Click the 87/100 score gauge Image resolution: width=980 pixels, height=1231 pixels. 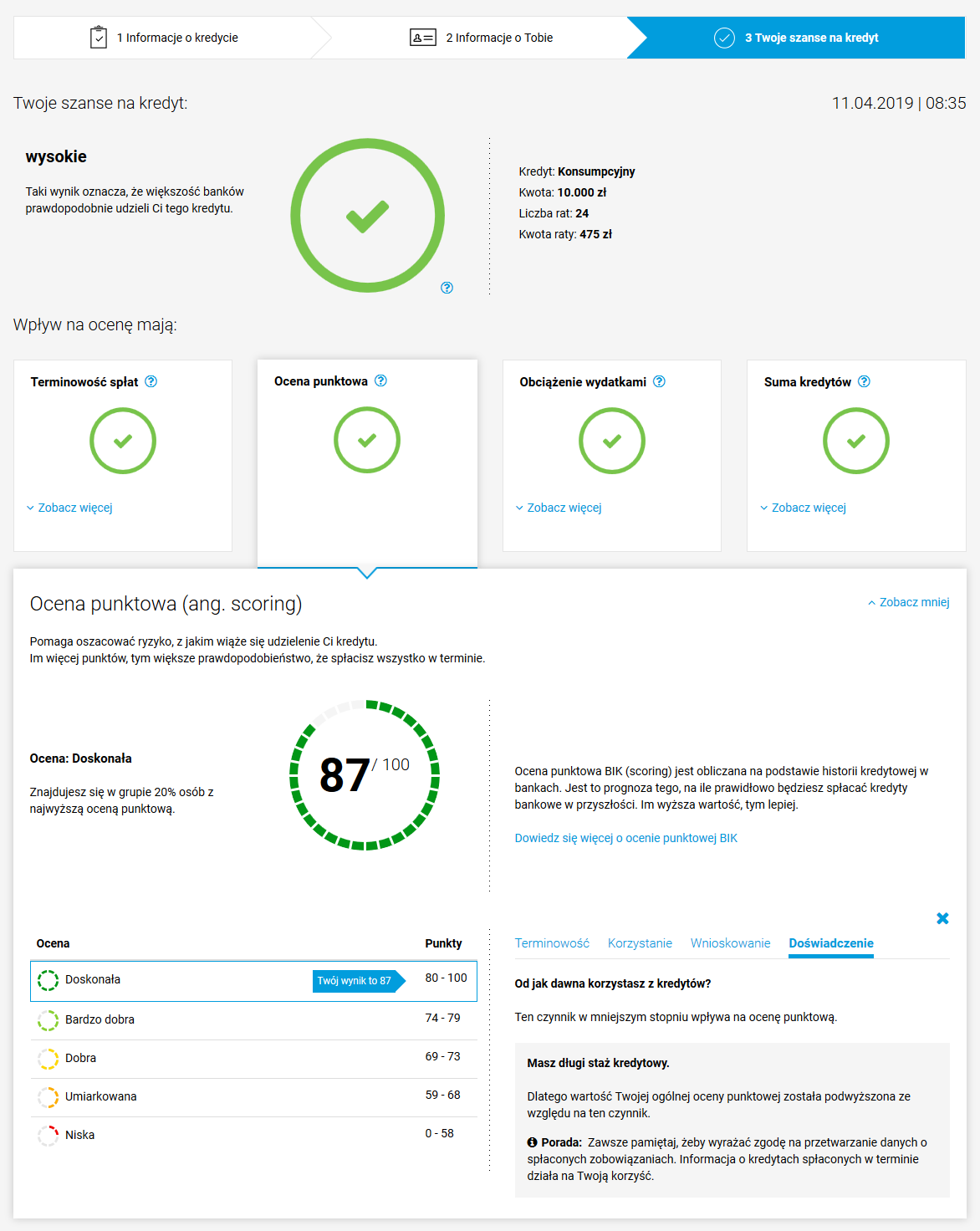(365, 775)
